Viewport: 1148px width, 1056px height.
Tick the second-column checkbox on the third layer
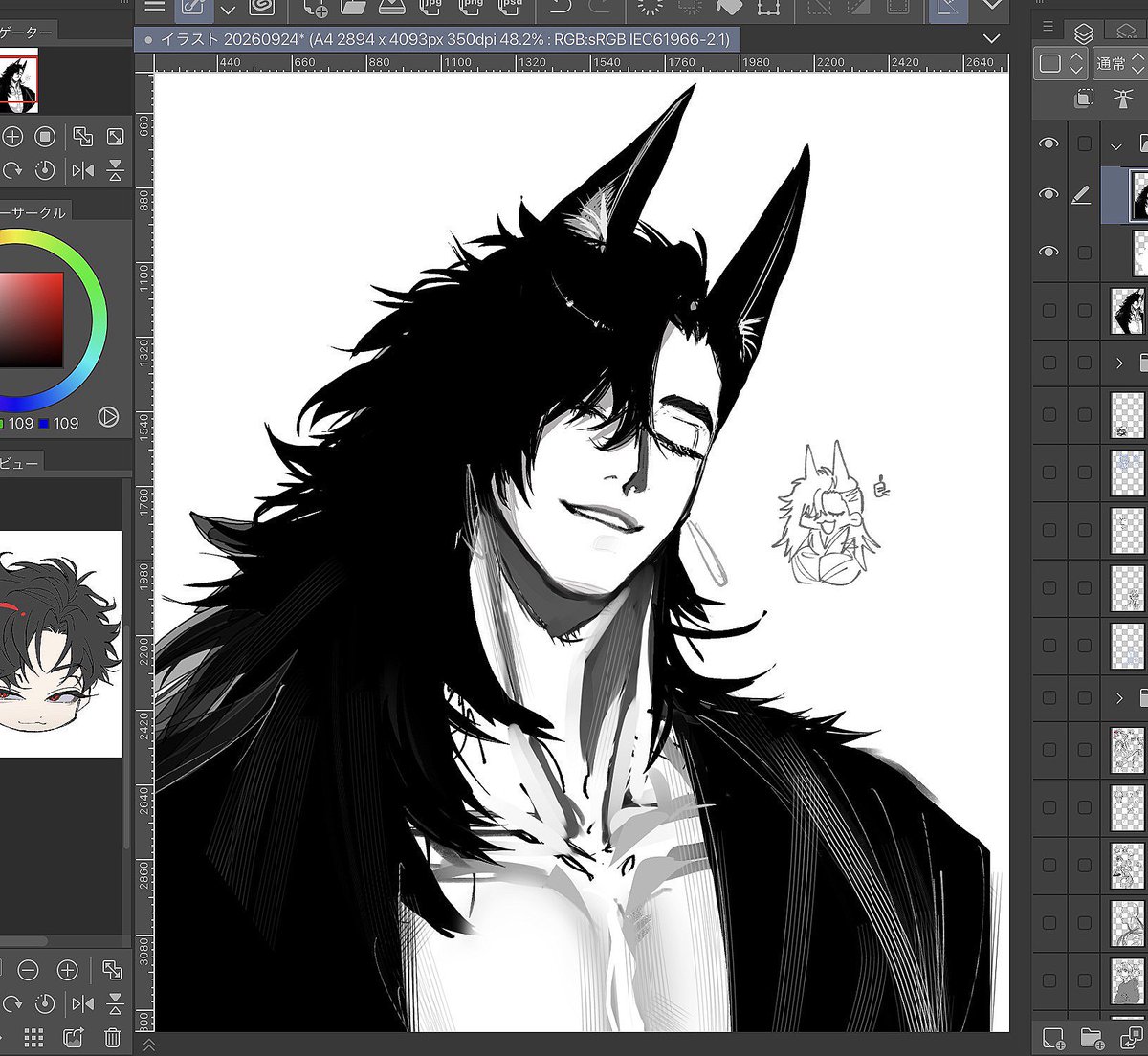point(1084,253)
